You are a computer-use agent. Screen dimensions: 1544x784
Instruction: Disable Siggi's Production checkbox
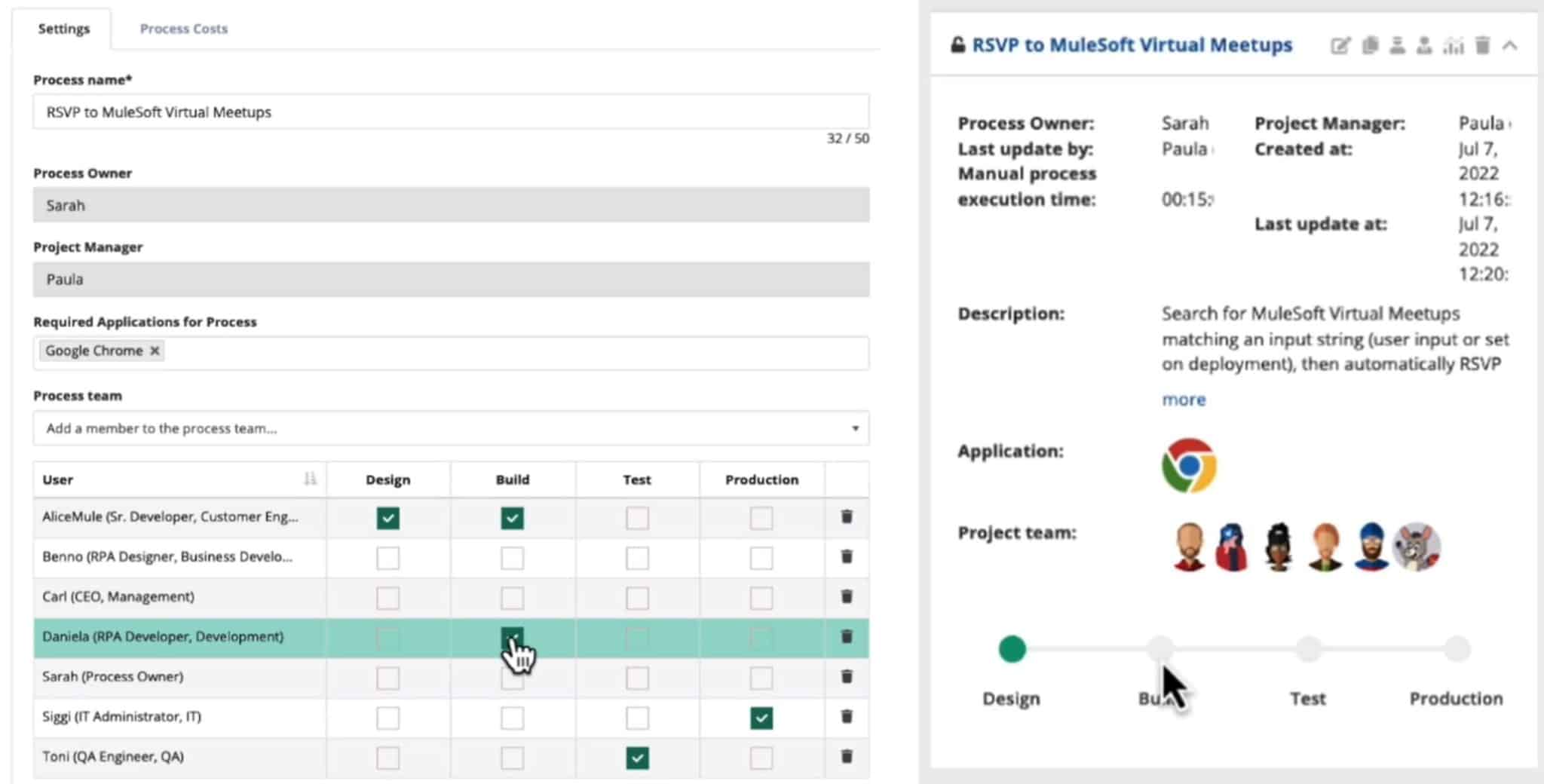tap(761, 718)
